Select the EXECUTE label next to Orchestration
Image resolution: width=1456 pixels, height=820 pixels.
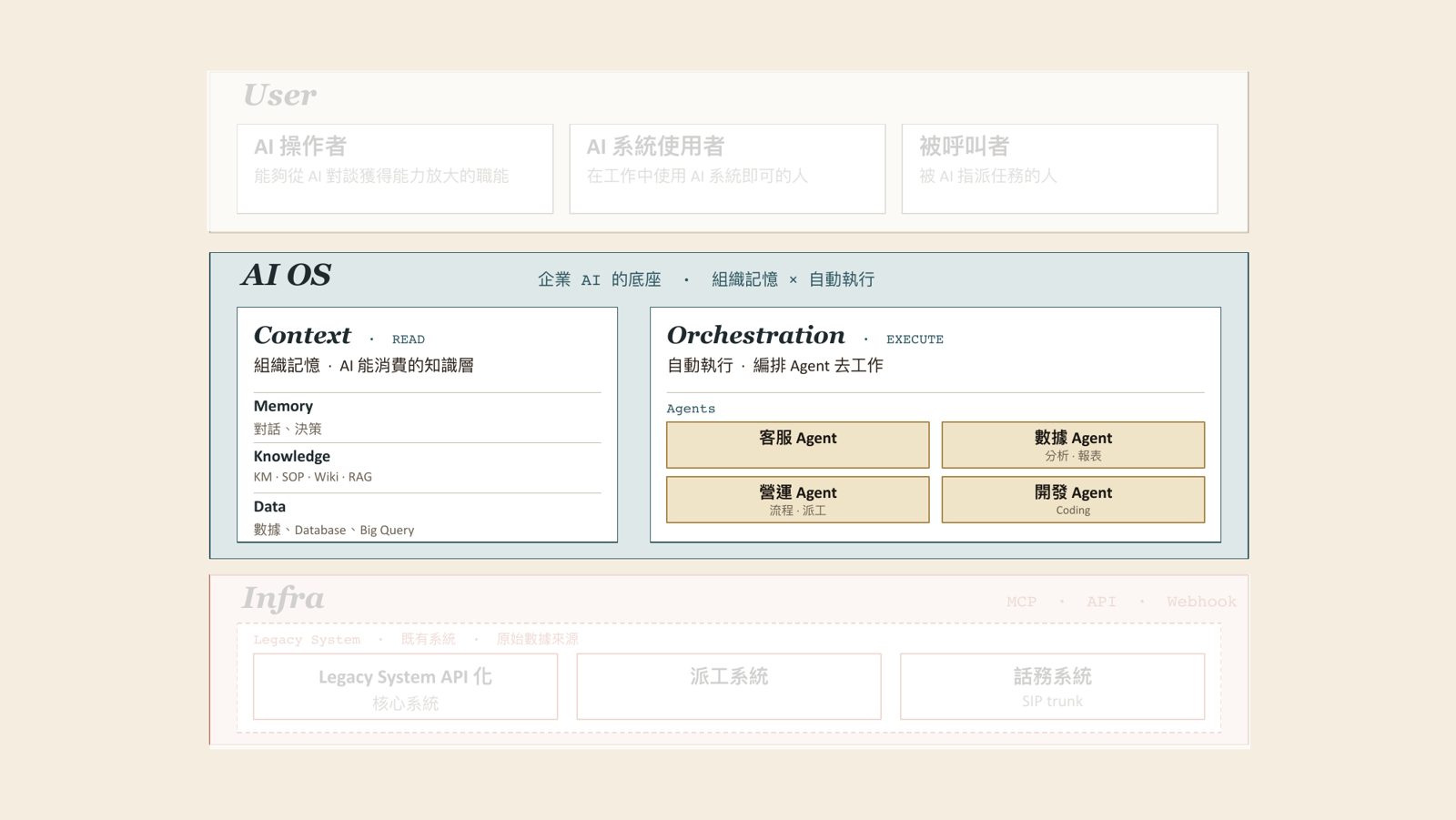click(x=915, y=339)
